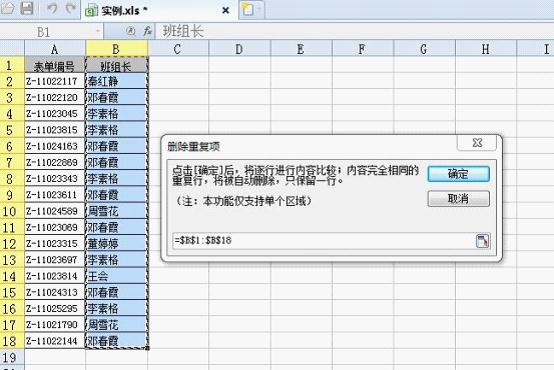Select row 10 header

point(12,211)
